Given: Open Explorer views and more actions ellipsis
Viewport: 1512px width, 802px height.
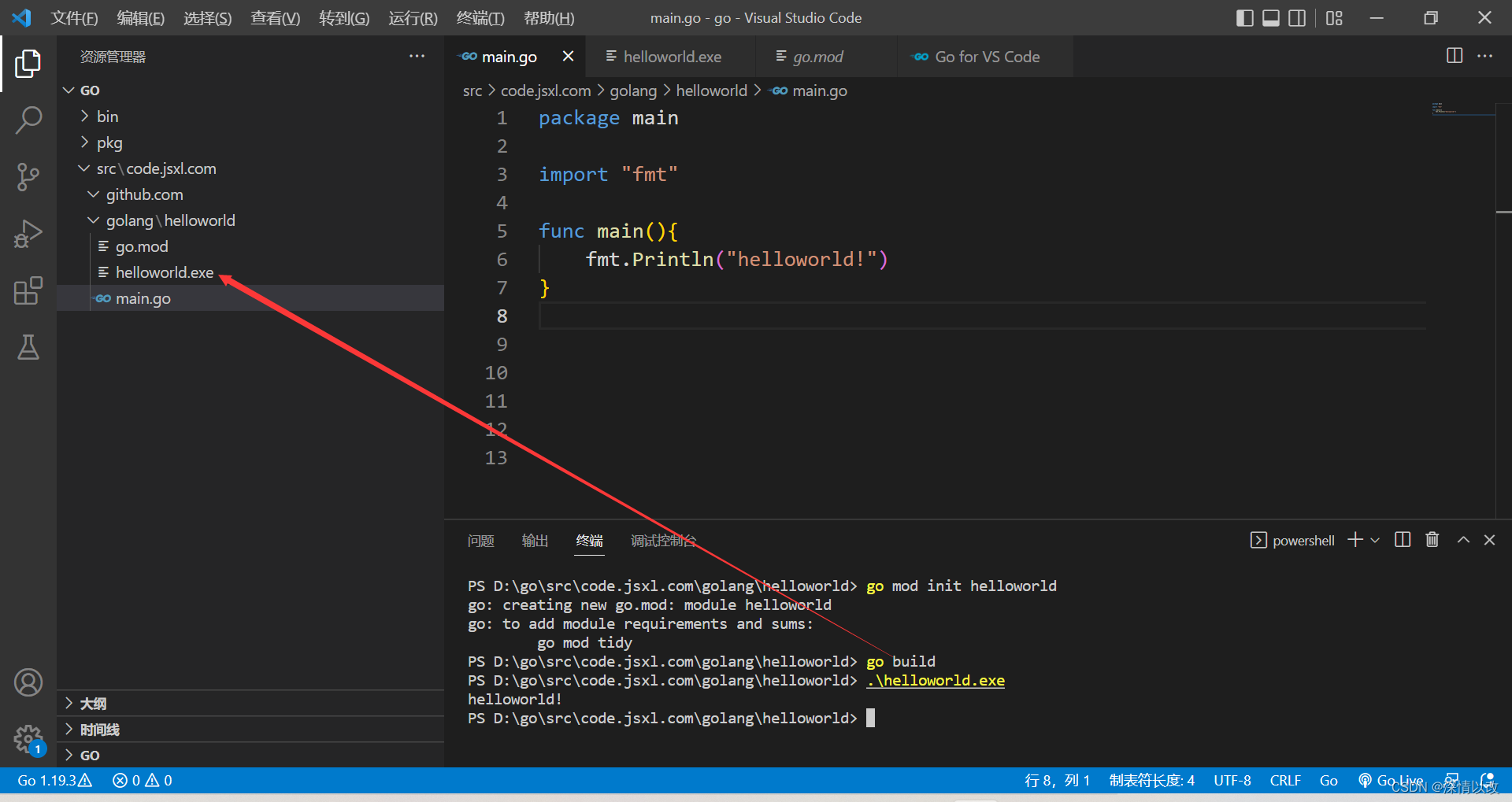Looking at the screenshot, I should tap(417, 57).
